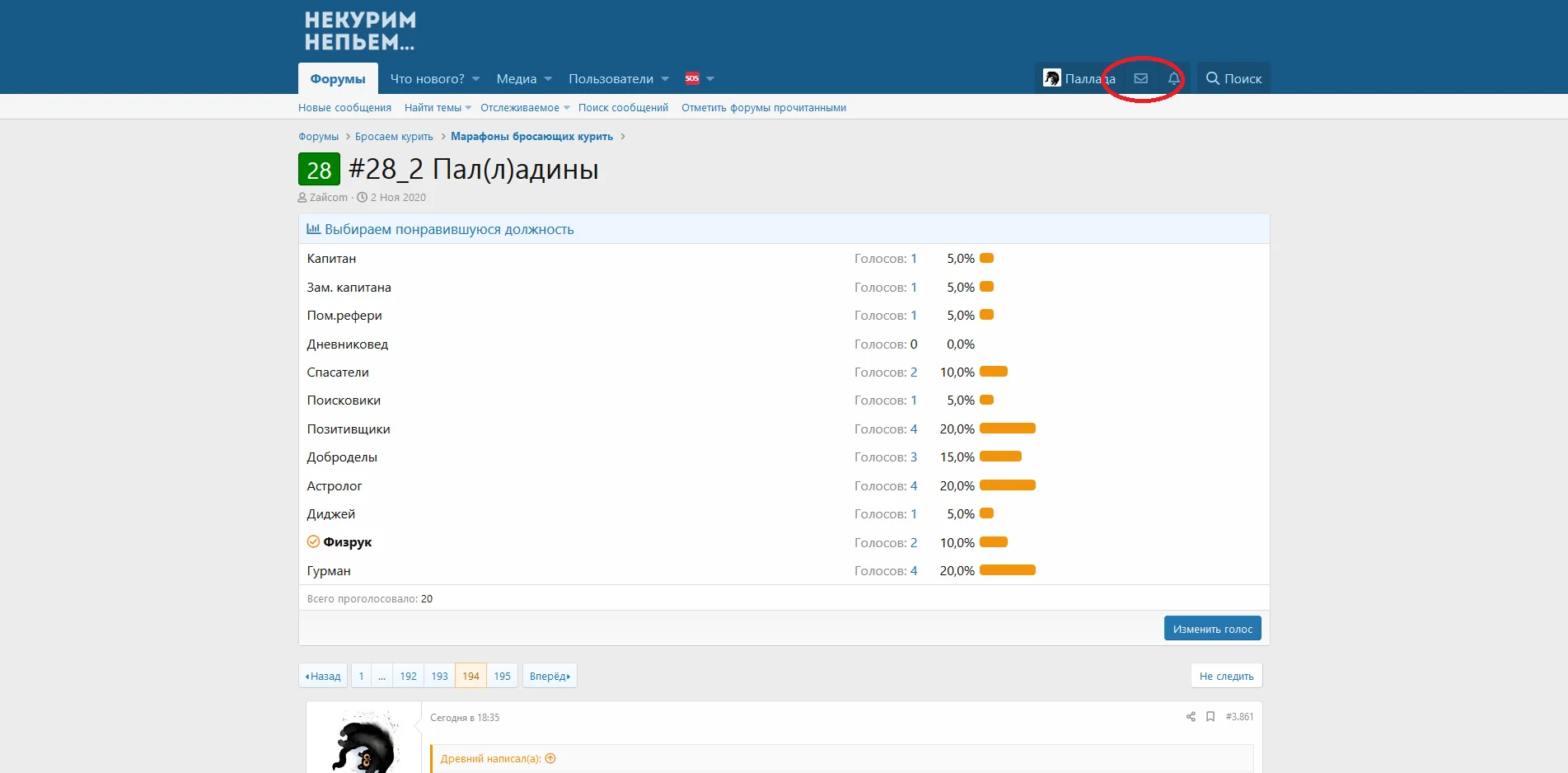Image resolution: width=1568 pixels, height=773 pixels.
Task: Disable thread watching via Не следить
Action: [1226, 675]
